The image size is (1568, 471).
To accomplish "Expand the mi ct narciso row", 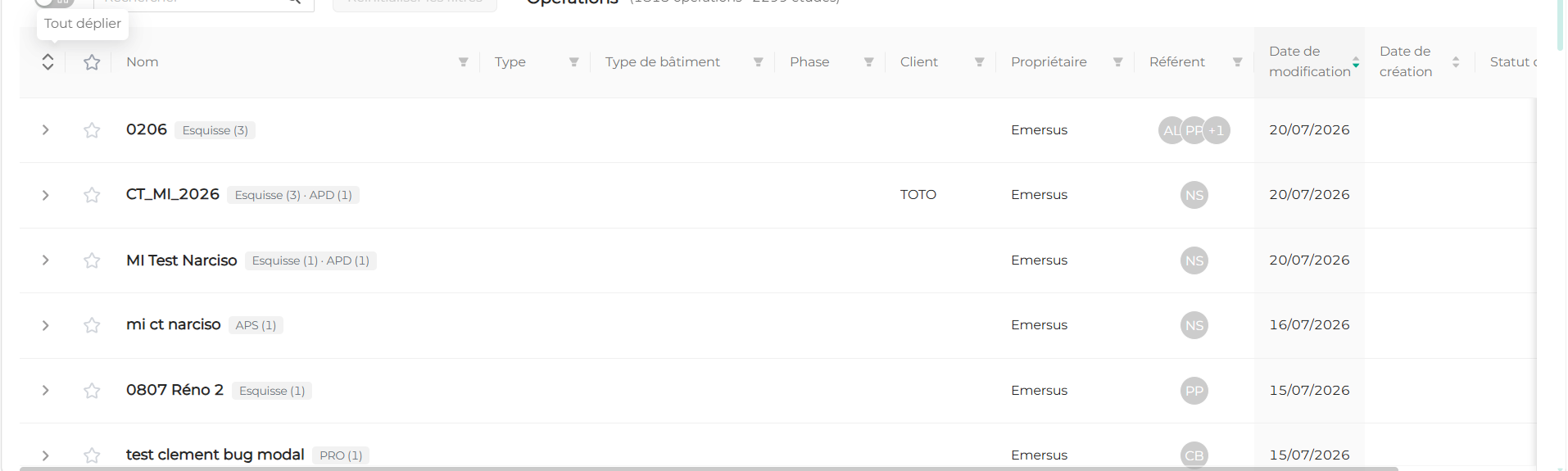I will 46,325.
